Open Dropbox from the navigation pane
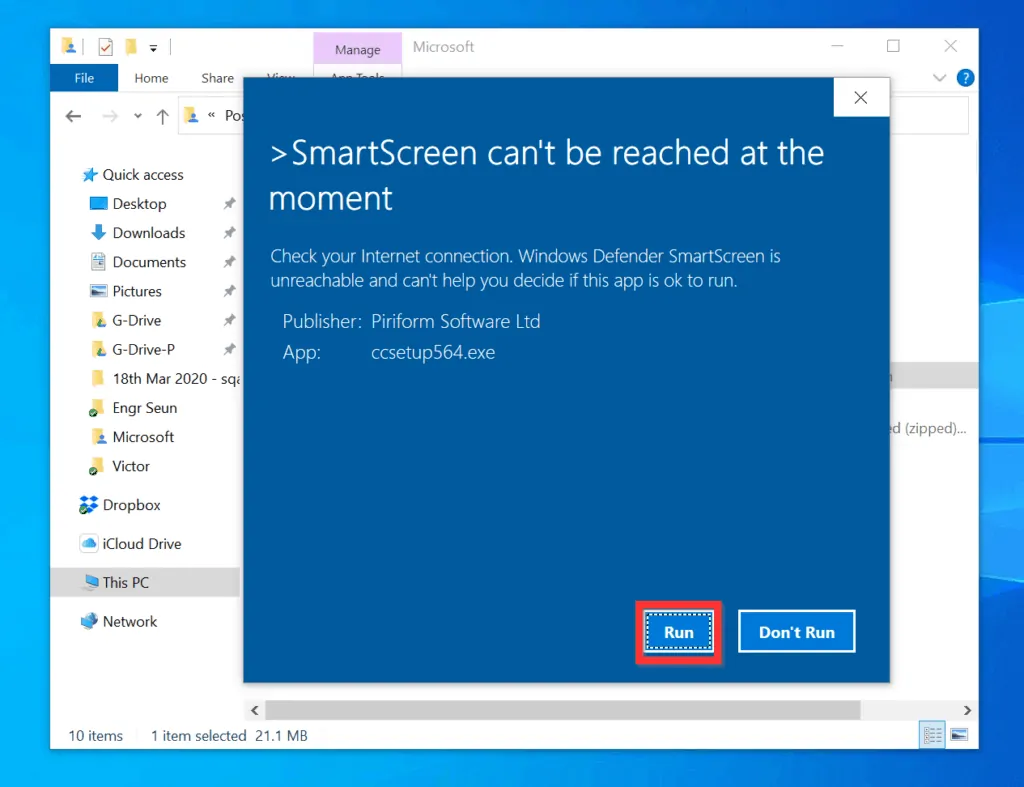1024x787 pixels. [132, 505]
